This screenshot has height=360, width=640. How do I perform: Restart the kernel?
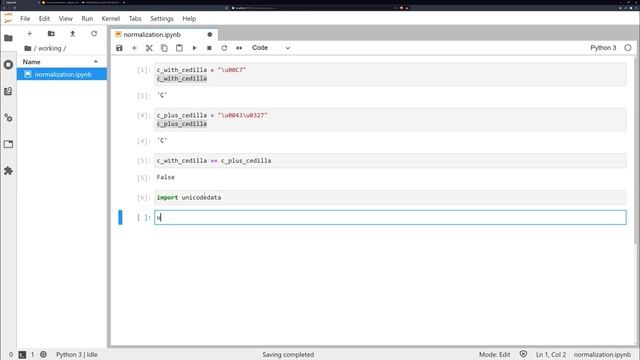tap(224, 48)
